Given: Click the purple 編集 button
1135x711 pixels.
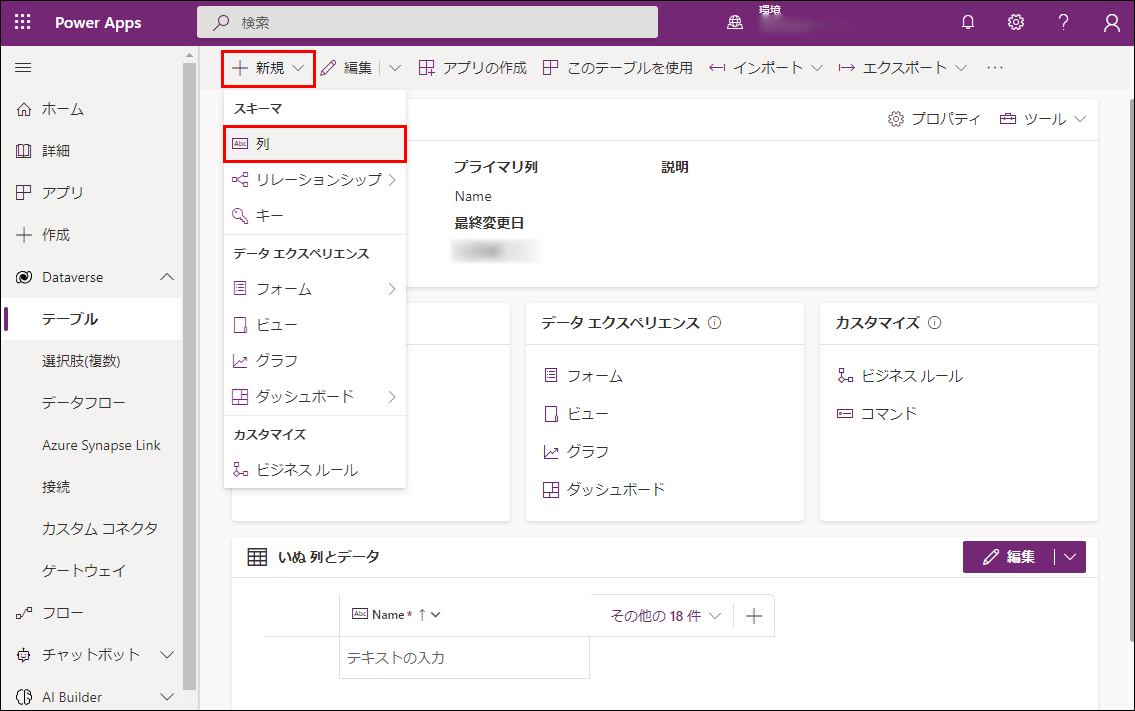Looking at the screenshot, I should (x=1008, y=557).
